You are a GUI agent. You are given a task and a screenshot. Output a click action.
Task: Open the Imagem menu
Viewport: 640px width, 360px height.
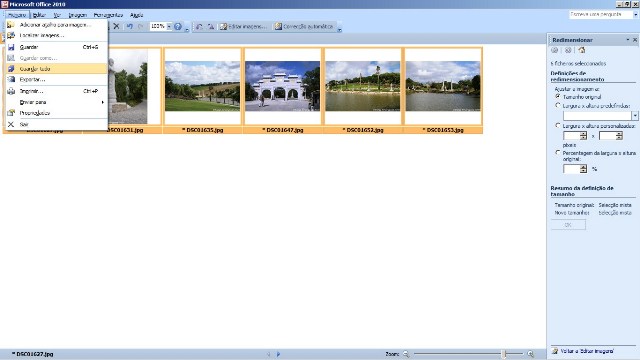[78, 15]
